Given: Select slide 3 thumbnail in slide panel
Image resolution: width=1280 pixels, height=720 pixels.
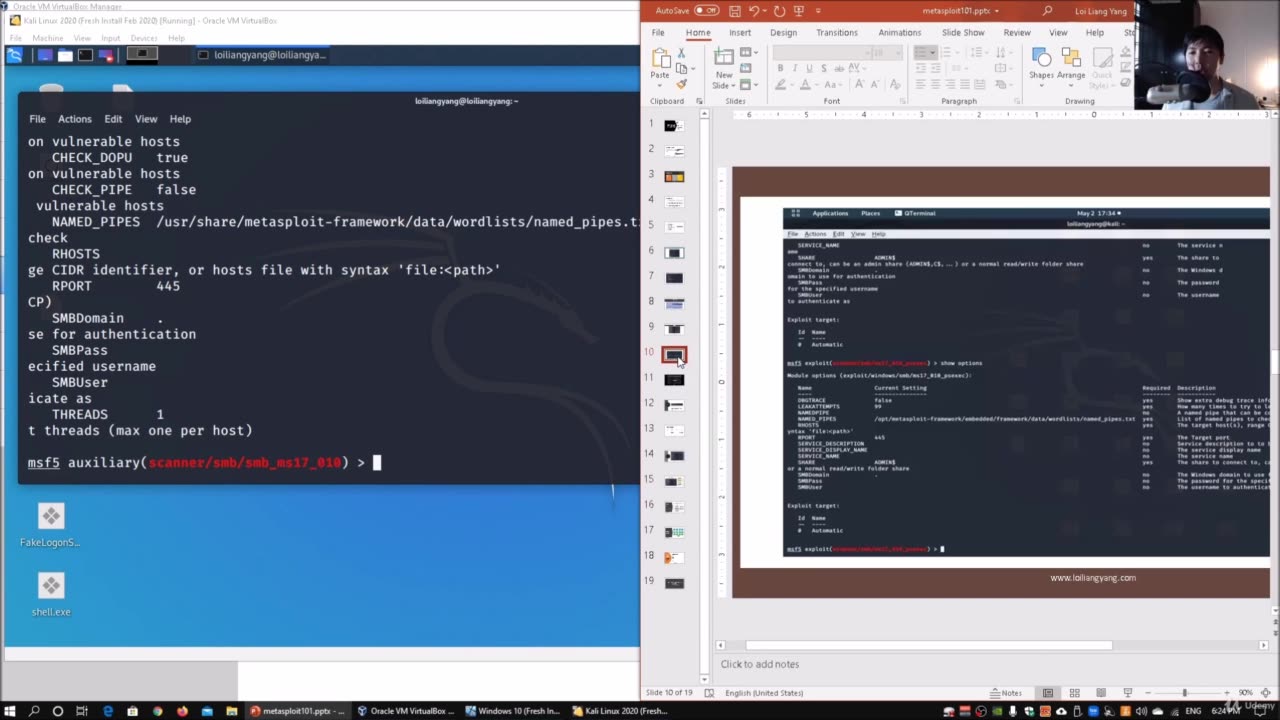Looking at the screenshot, I should click(674, 176).
